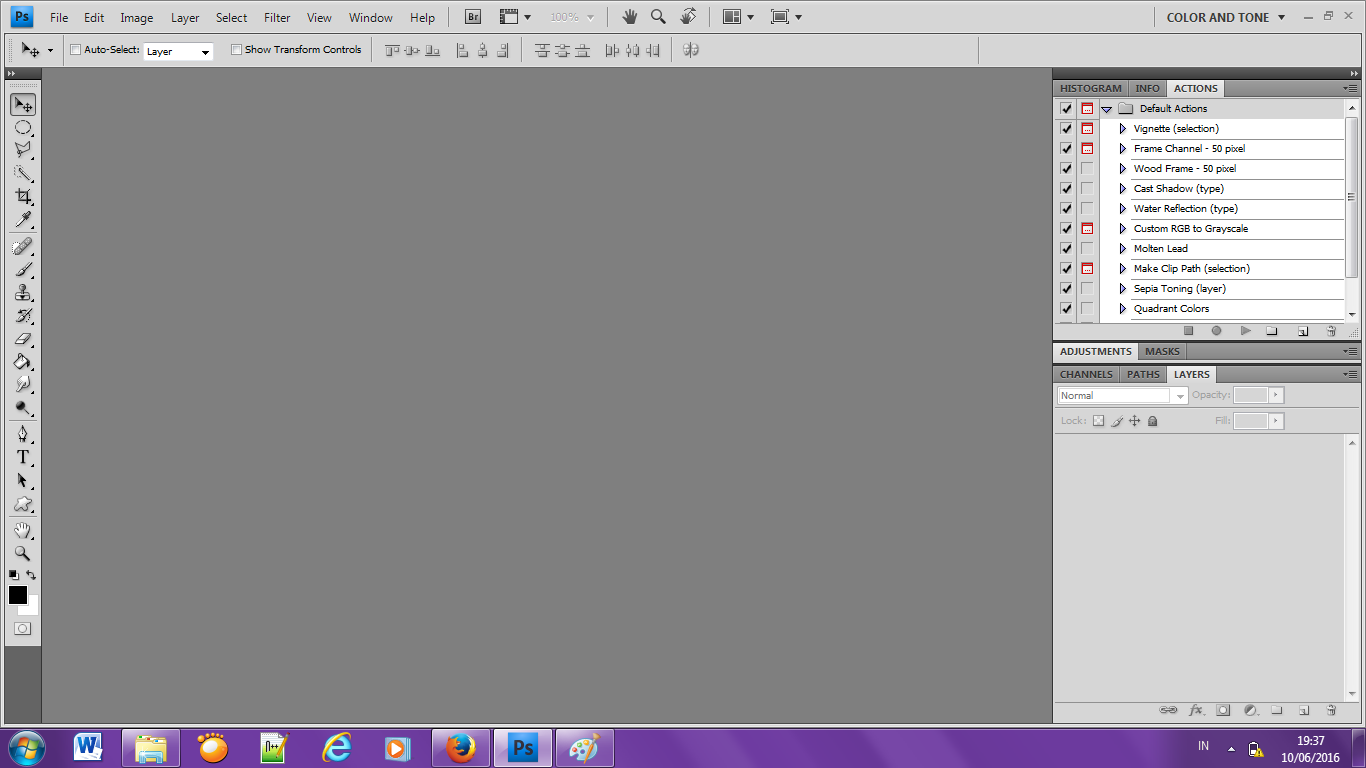Select the Path Selection tool
Viewport: 1366px width, 768px height.
(23, 480)
